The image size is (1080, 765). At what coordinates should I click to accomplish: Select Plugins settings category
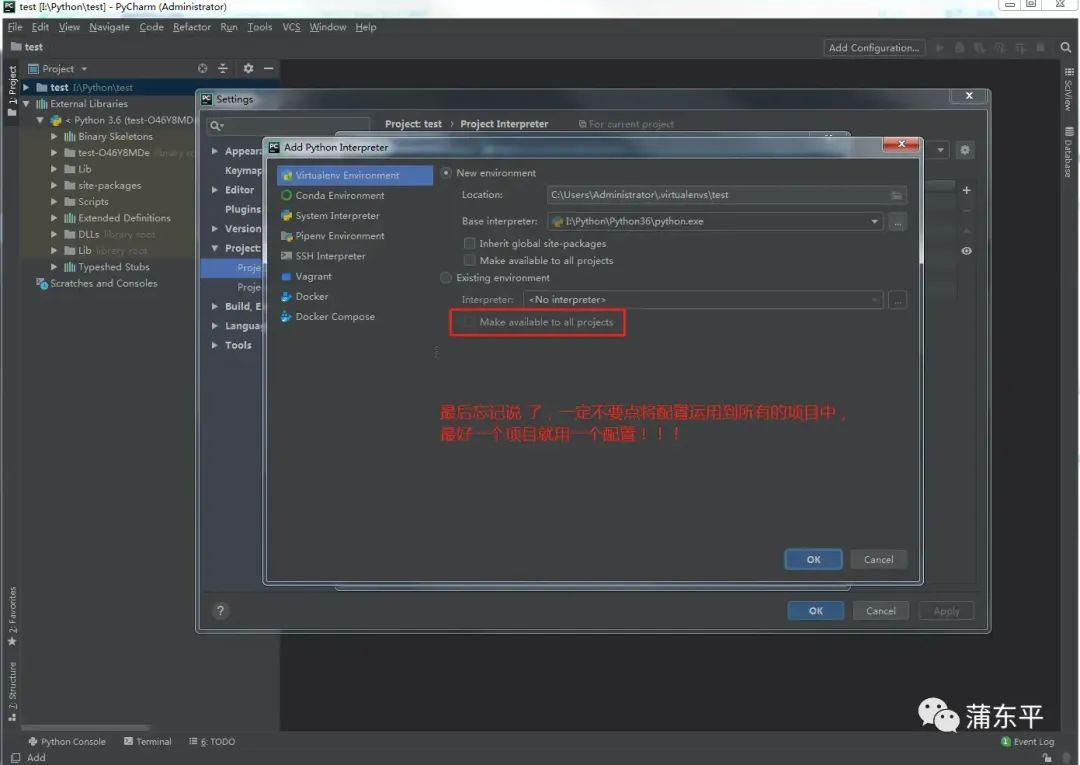point(243,209)
